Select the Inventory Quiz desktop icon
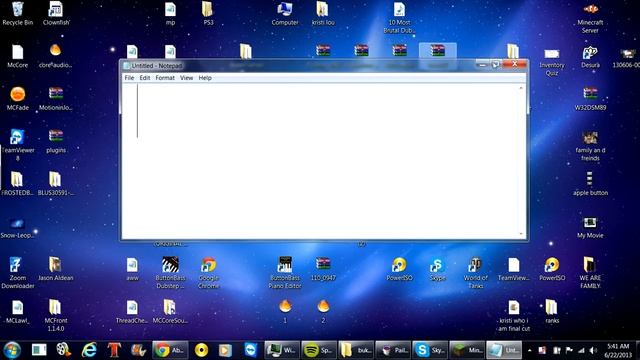This screenshot has width=640, height=360. click(552, 61)
